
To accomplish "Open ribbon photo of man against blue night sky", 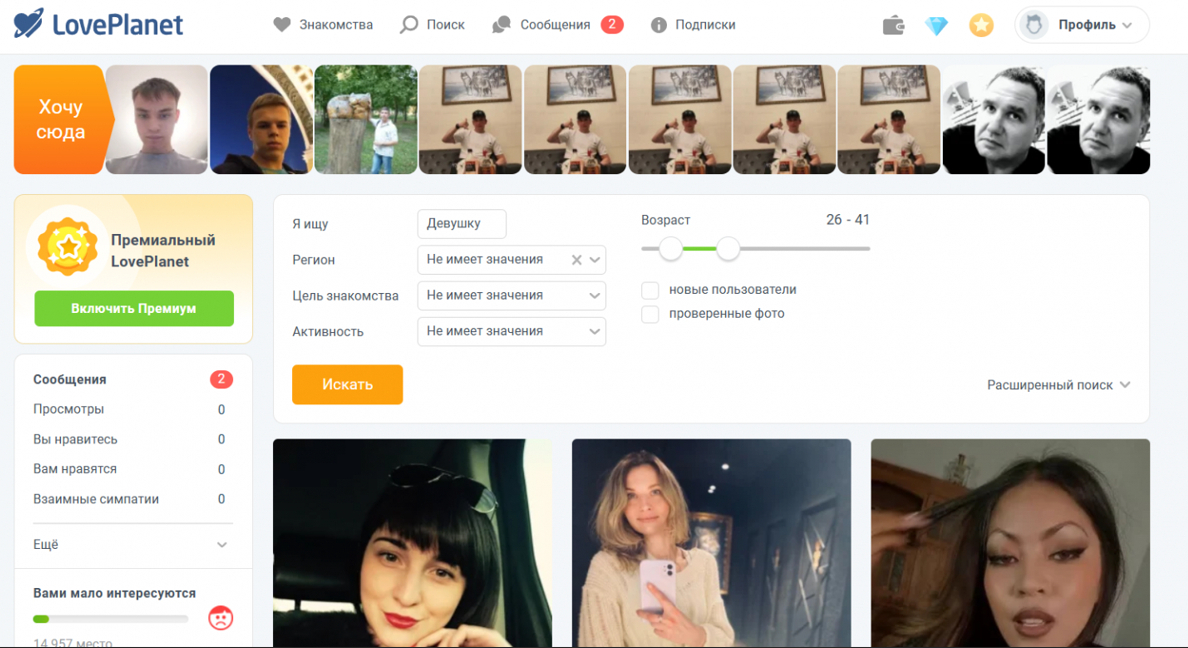I will coord(261,120).
